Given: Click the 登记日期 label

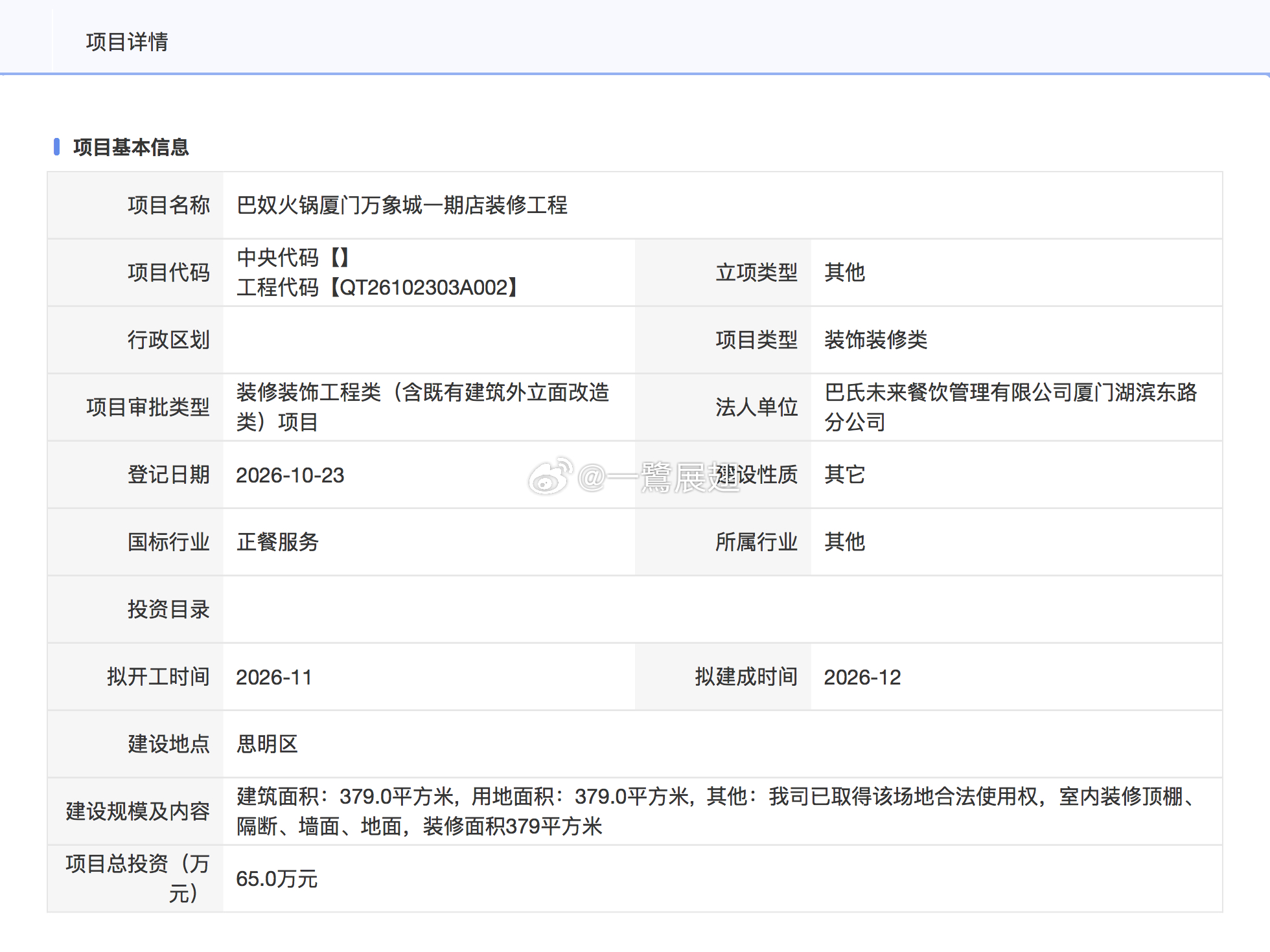Looking at the screenshot, I should click(x=168, y=475).
